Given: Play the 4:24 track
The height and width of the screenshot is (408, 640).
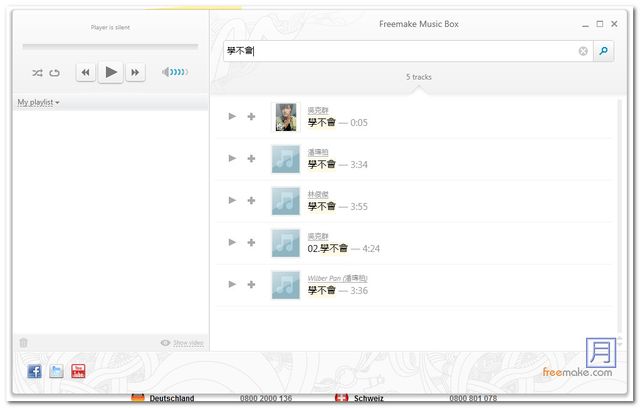Looking at the screenshot, I should point(232,242).
